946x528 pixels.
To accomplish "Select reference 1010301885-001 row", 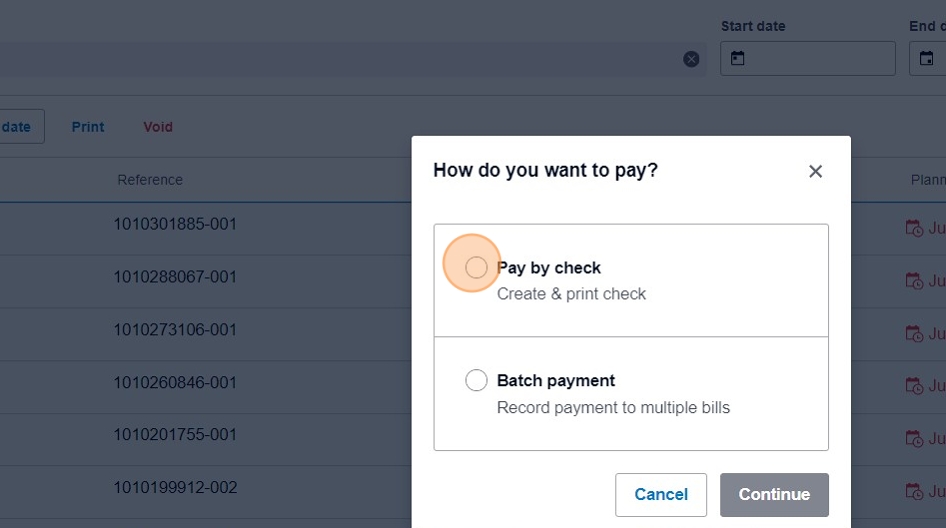I will coord(175,224).
